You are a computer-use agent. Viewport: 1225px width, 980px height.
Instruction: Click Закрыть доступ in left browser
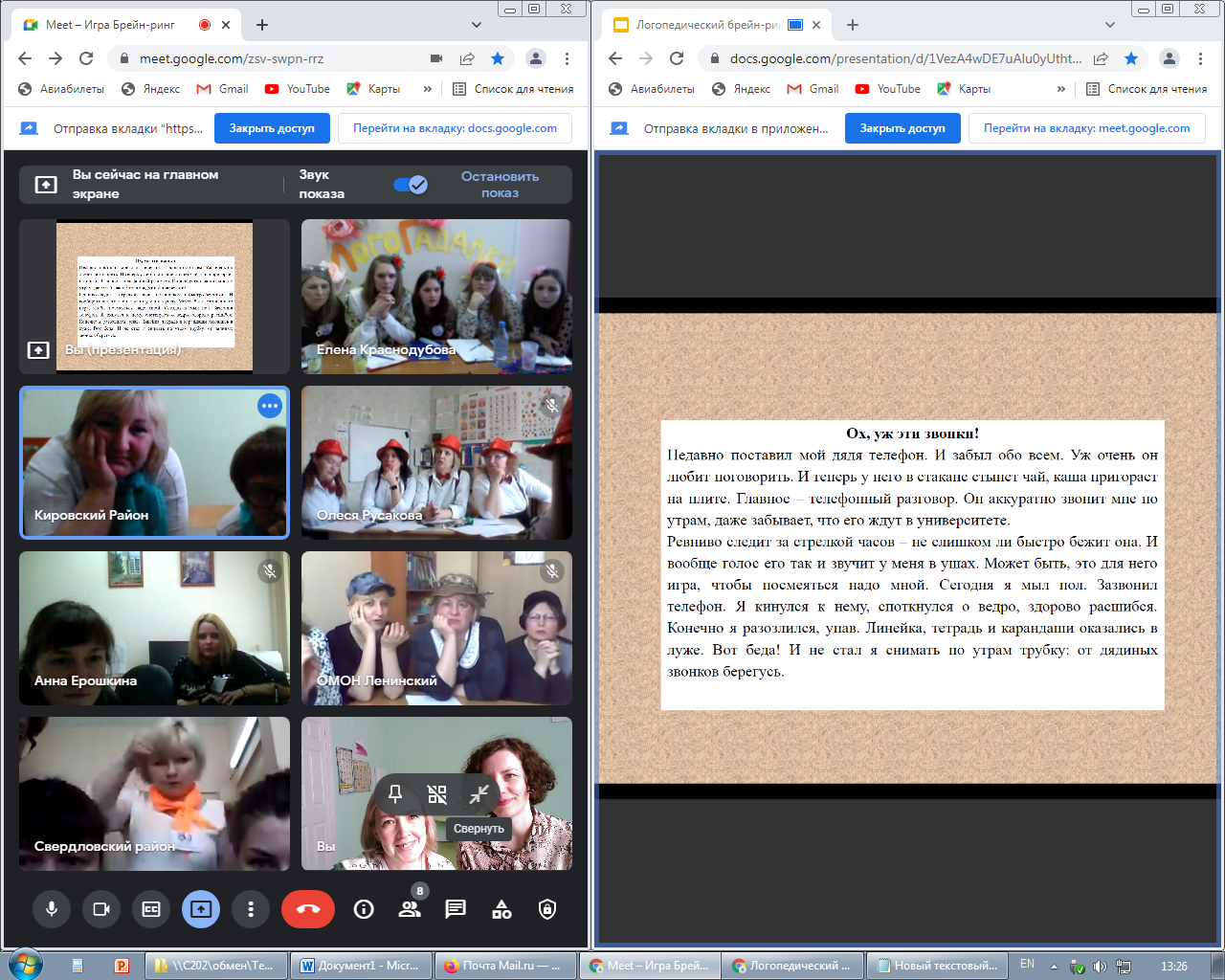(x=272, y=128)
